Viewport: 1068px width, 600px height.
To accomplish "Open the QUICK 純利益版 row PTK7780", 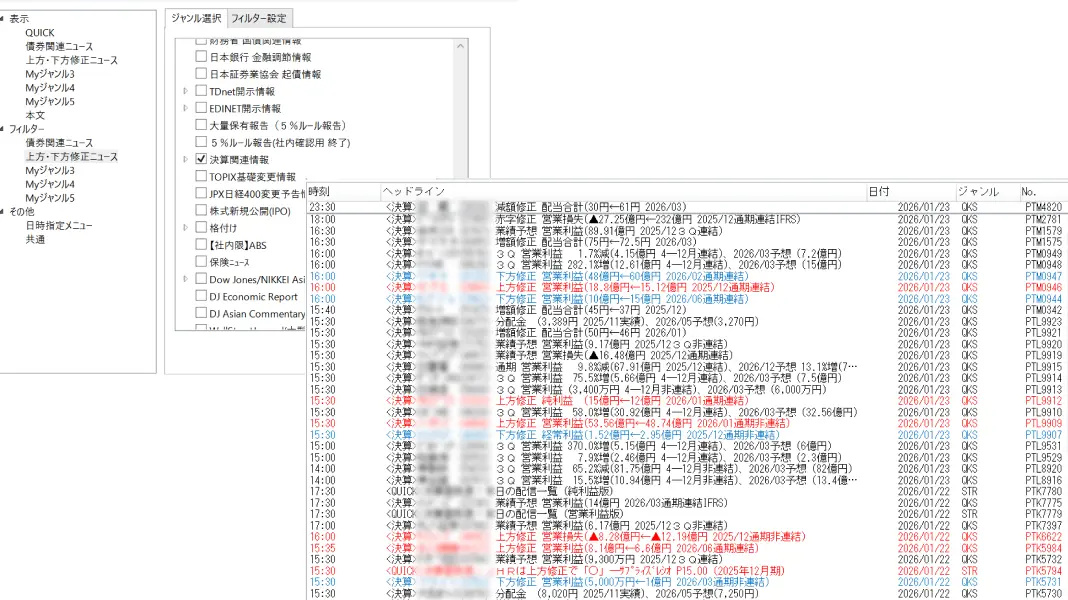I will tap(687, 492).
